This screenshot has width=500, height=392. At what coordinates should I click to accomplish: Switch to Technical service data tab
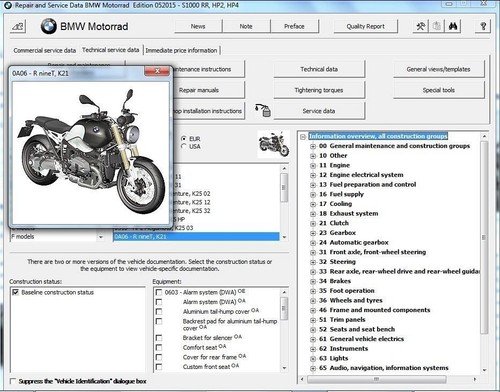pyautogui.click(x=110, y=50)
